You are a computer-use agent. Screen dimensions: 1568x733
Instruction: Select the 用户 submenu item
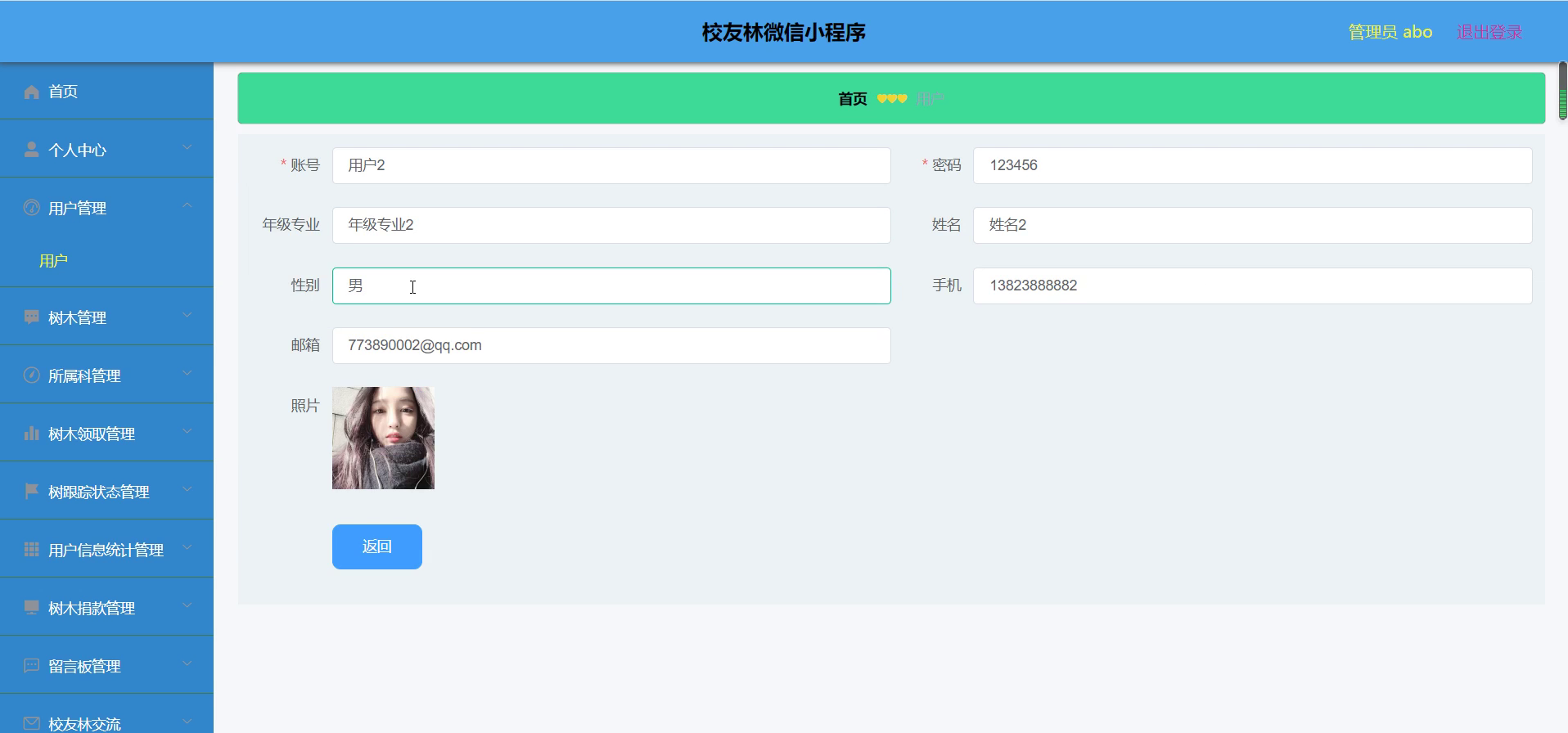coord(106,261)
